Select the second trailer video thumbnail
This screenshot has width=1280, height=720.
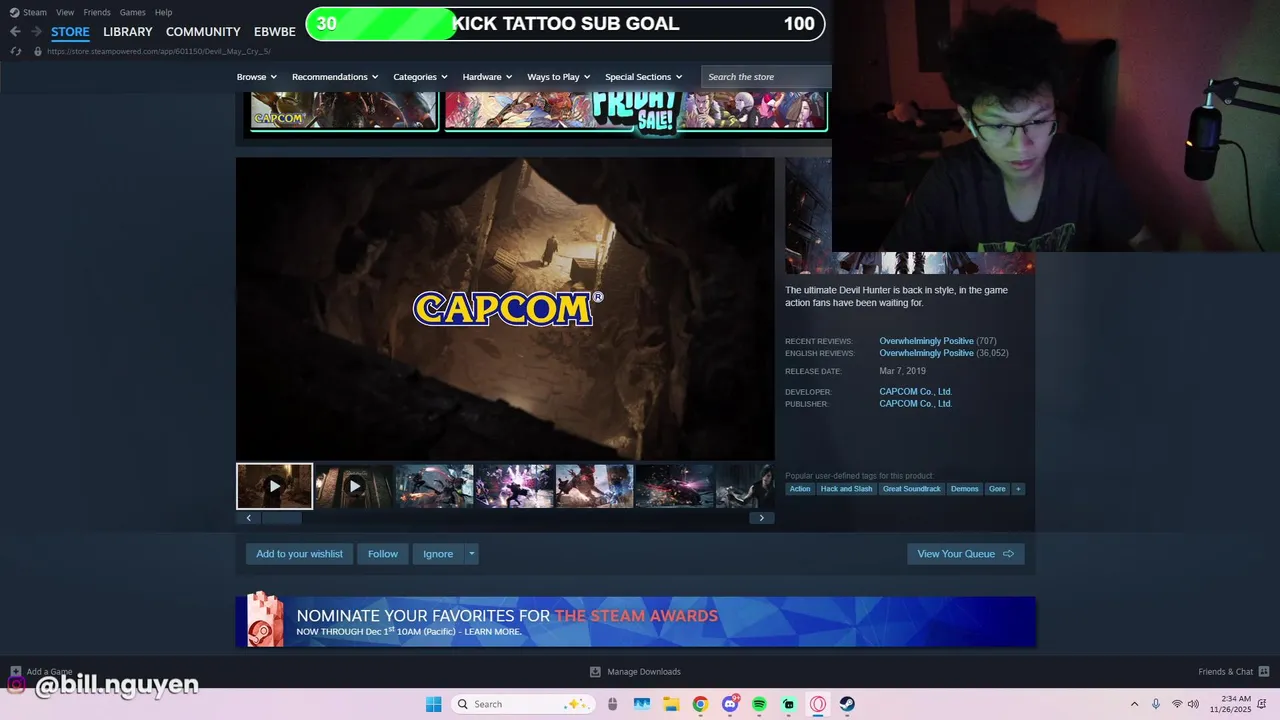coord(354,486)
